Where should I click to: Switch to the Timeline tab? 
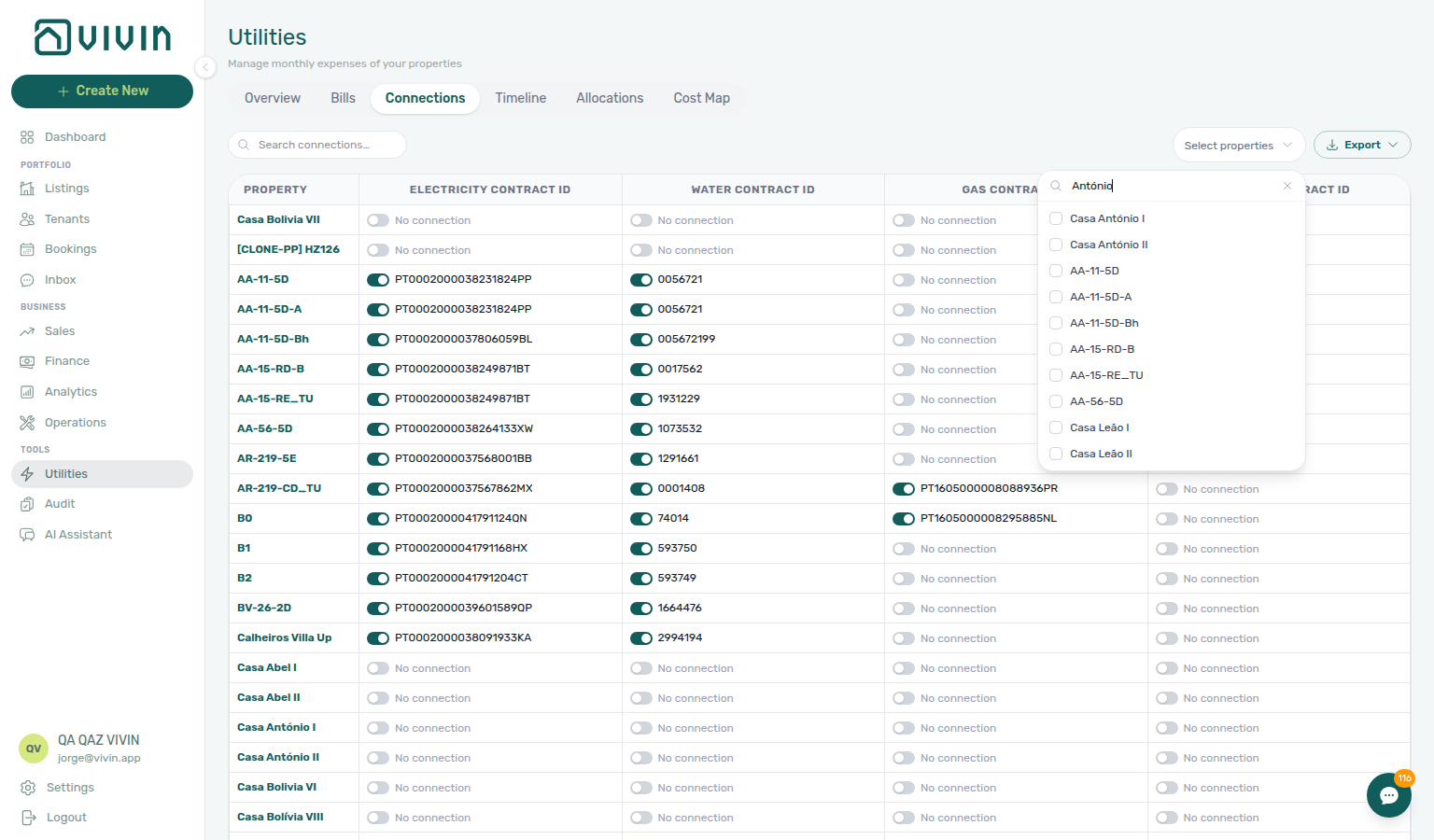coord(521,98)
